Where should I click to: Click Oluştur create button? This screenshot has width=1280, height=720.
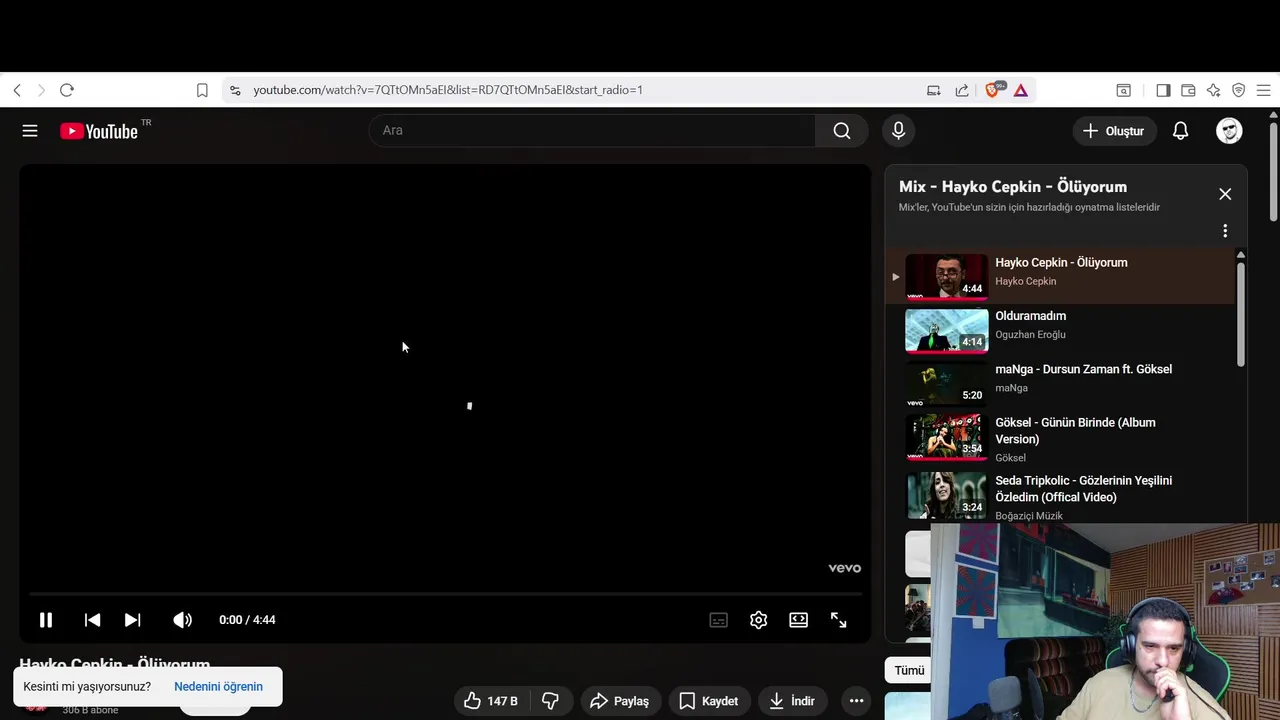tap(1113, 131)
